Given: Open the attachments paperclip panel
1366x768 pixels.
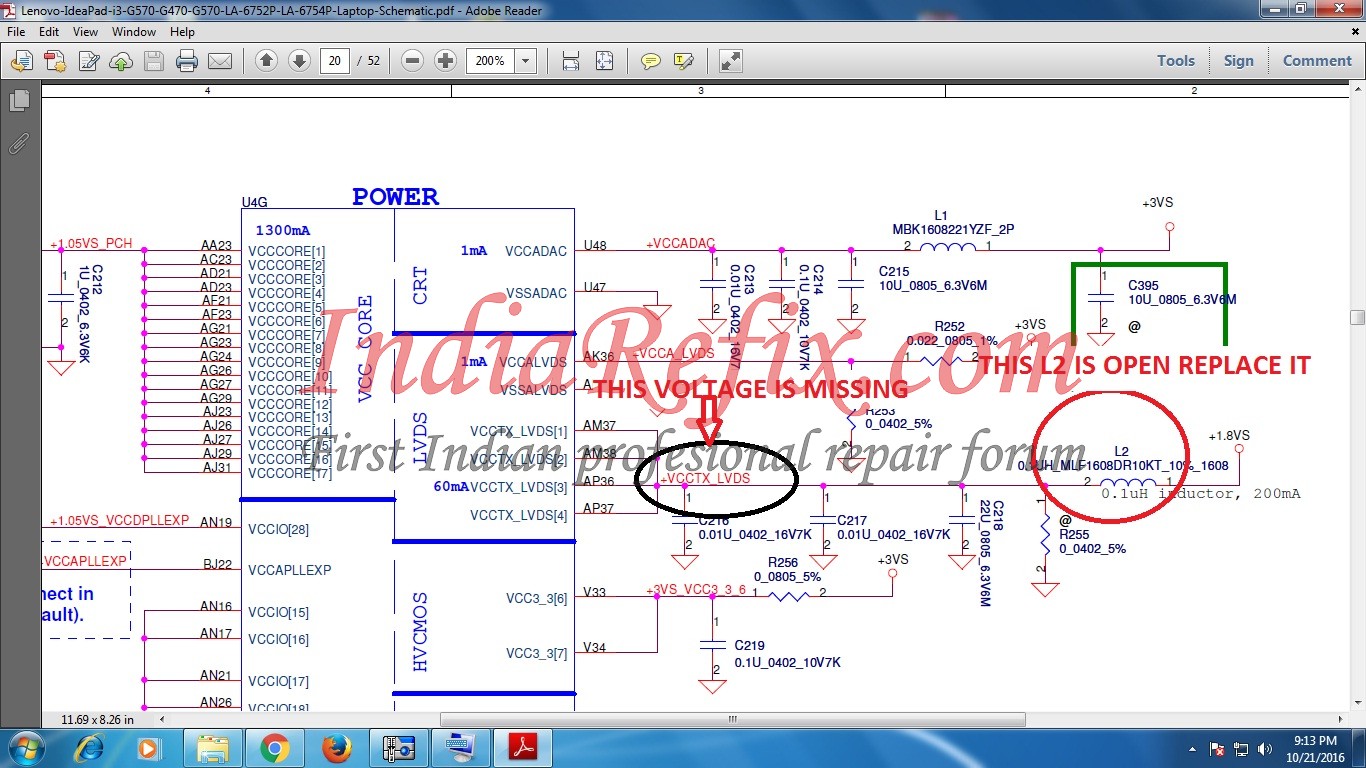Looking at the screenshot, I should point(19,142).
